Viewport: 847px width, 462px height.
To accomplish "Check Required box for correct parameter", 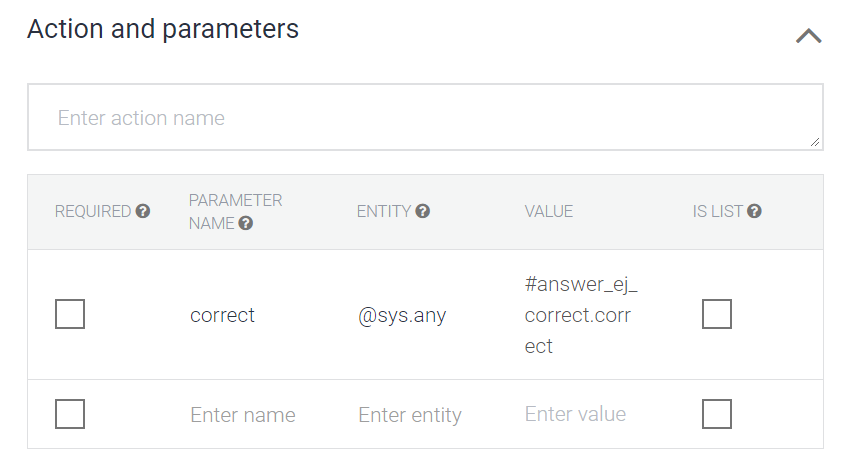I will (70, 314).
